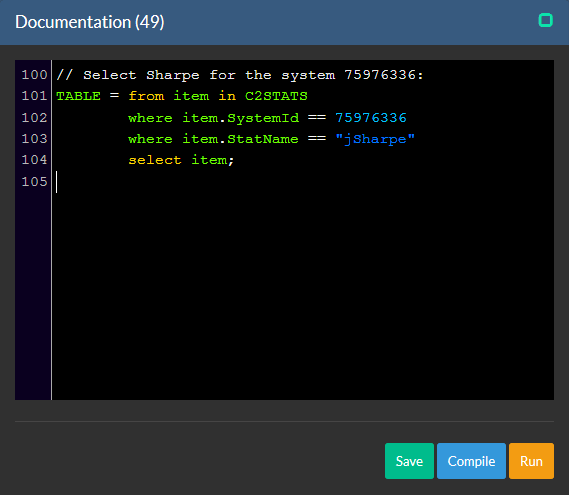The height and width of the screenshot is (495, 569).
Task: Click the green square icon in Documentation header
Action: pos(545,20)
